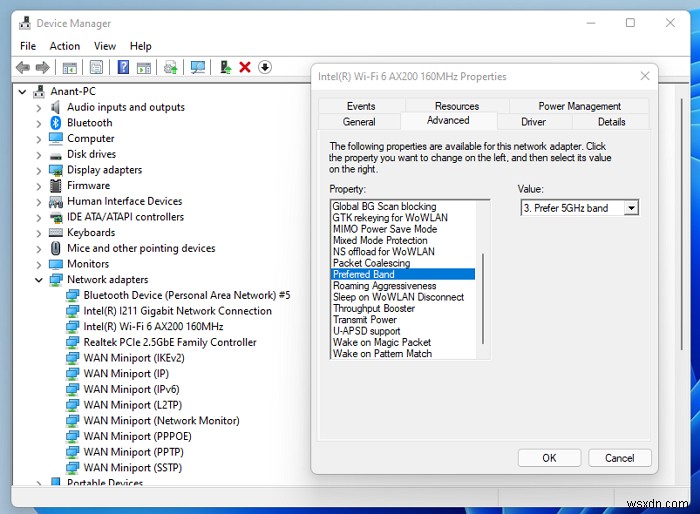Click the IDE ATA/ATAPI controllers icon
700x514 pixels.
(55, 217)
